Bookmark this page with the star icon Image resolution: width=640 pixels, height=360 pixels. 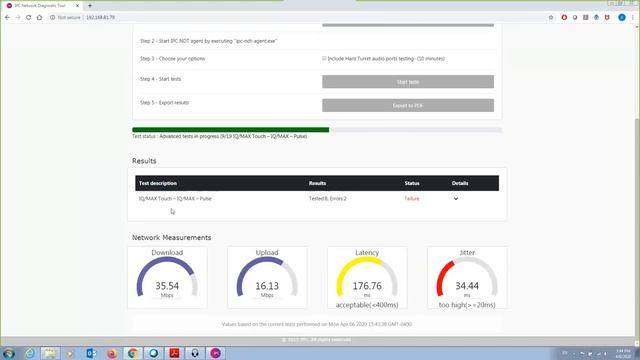click(x=551, y=18)
